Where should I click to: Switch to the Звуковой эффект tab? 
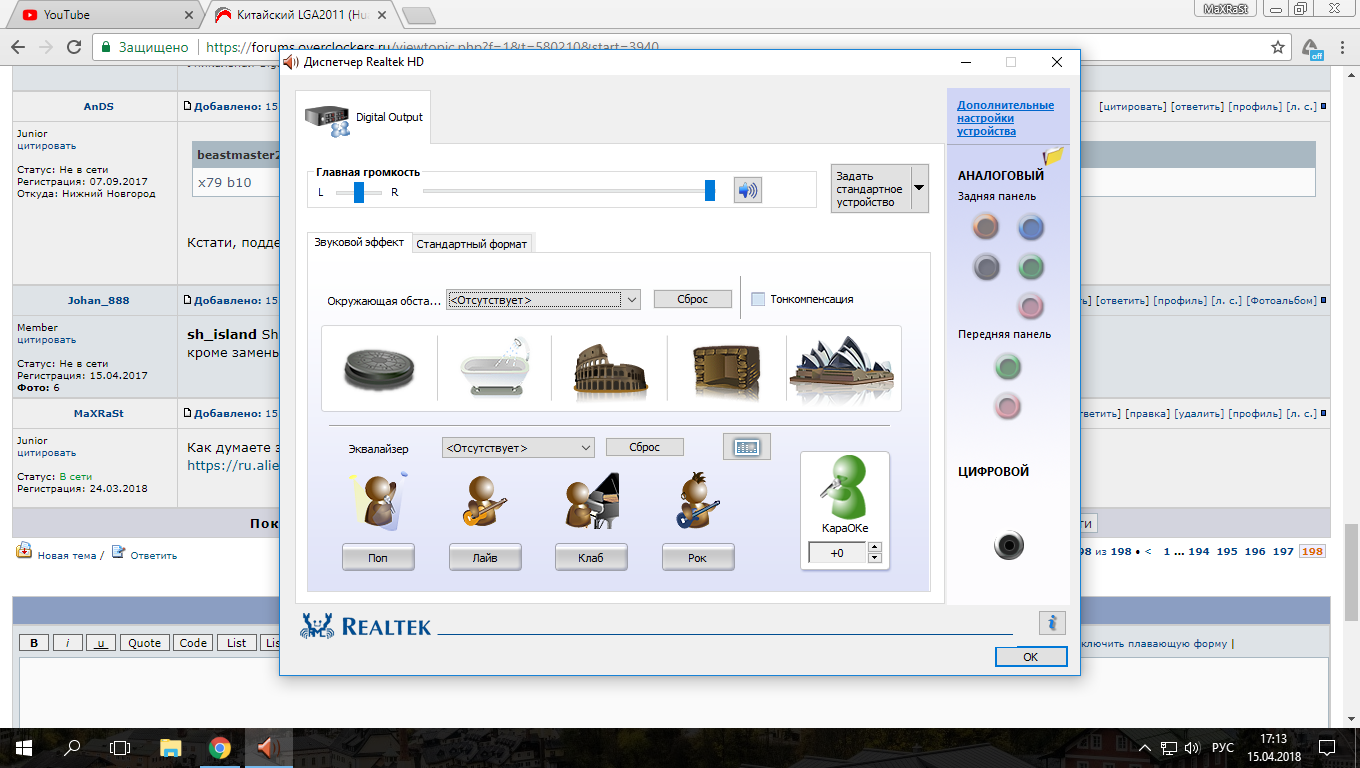pos(359,242)
